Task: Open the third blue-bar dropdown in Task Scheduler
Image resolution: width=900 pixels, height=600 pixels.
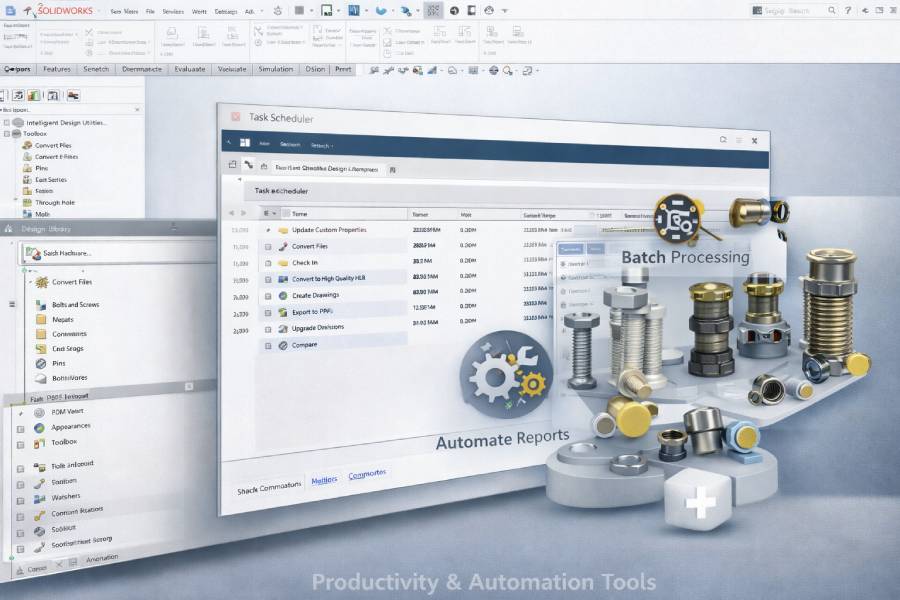Action: (322, 146)
